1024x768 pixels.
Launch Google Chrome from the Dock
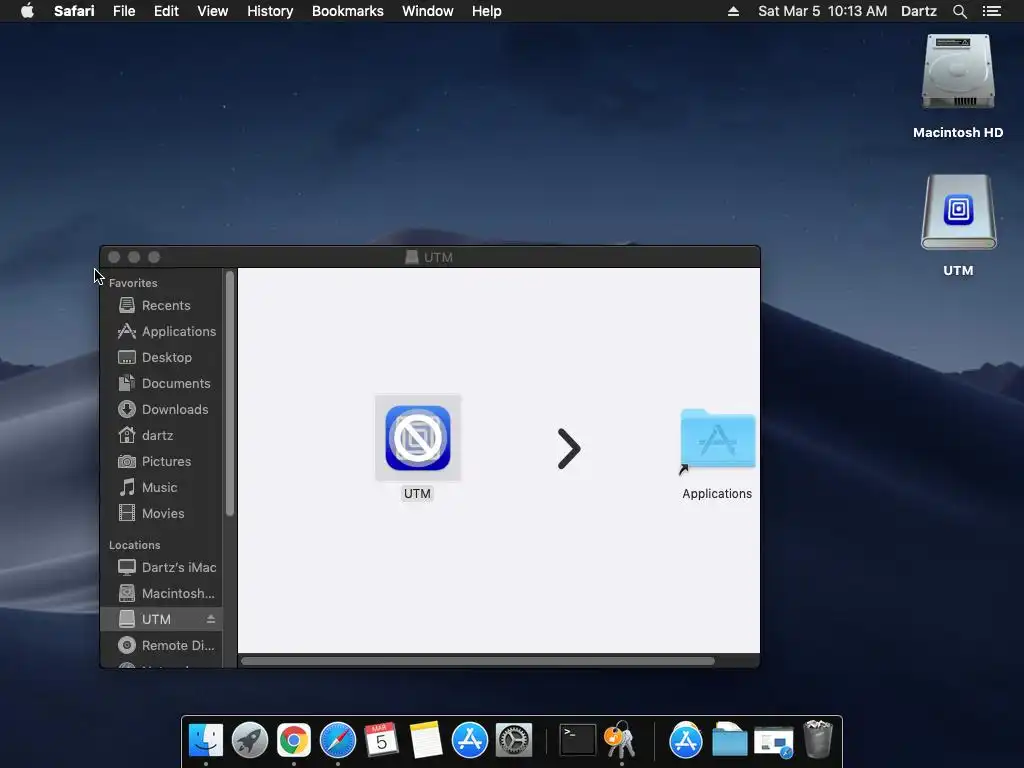tap(294, 740)
